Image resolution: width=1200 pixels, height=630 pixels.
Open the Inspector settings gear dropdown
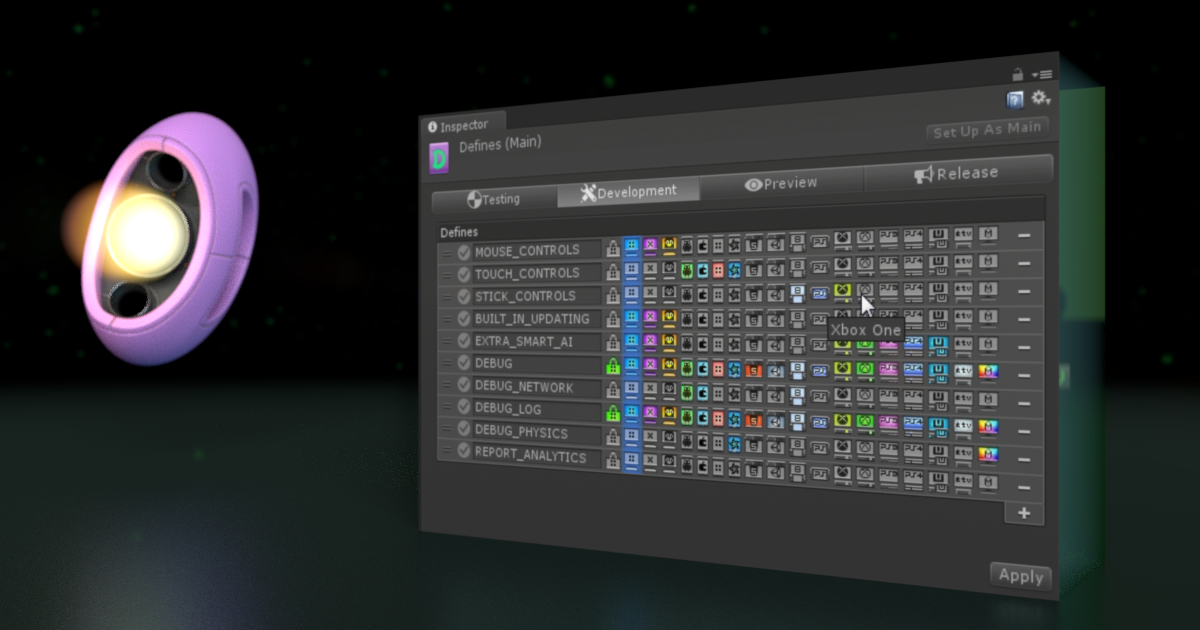click(1040, 98)
